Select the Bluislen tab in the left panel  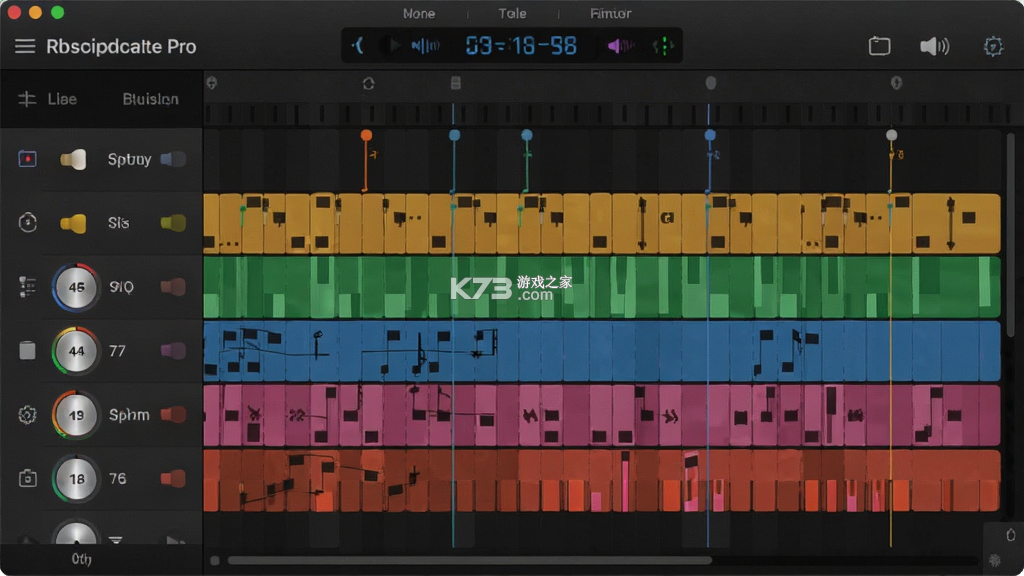point(150,99)
